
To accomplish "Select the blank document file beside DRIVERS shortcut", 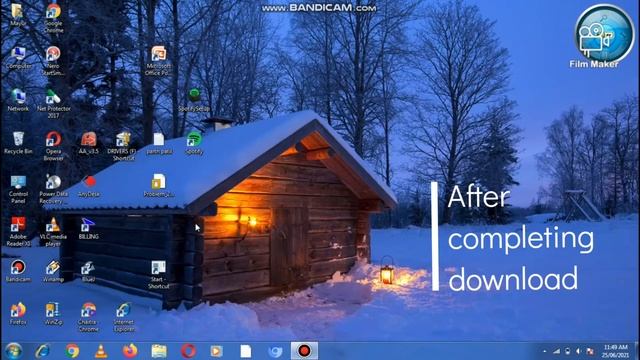I will click(x=159, y=143).
